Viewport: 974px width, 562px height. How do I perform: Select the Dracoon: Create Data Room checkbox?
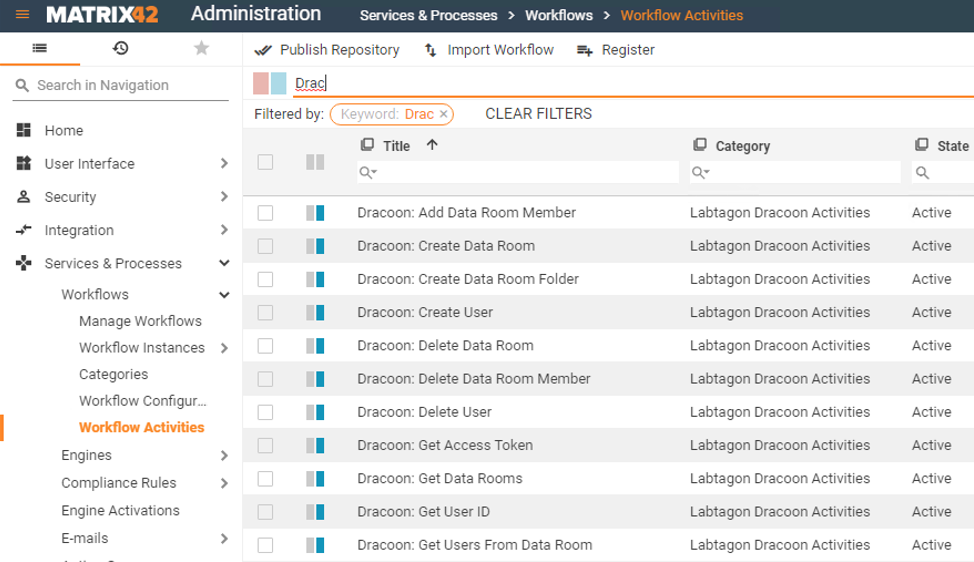point(265,247)
